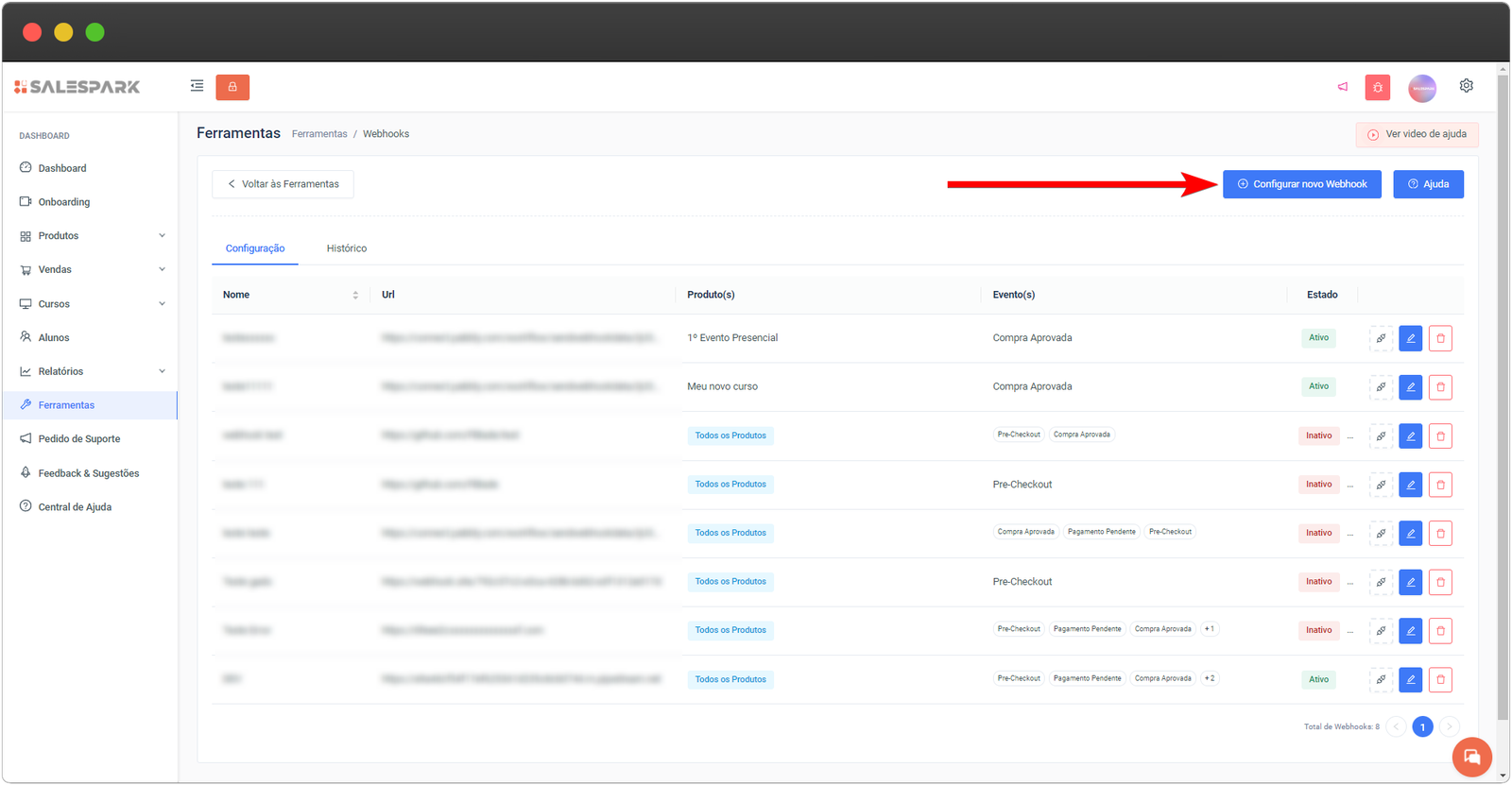Select the Configuração tab

click(x=255, y=248)
